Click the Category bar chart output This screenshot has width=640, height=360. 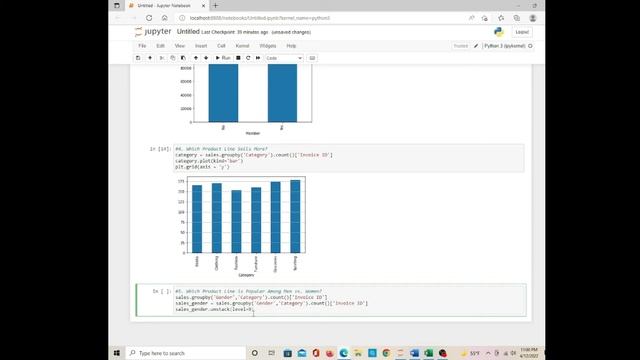point(242,227)
